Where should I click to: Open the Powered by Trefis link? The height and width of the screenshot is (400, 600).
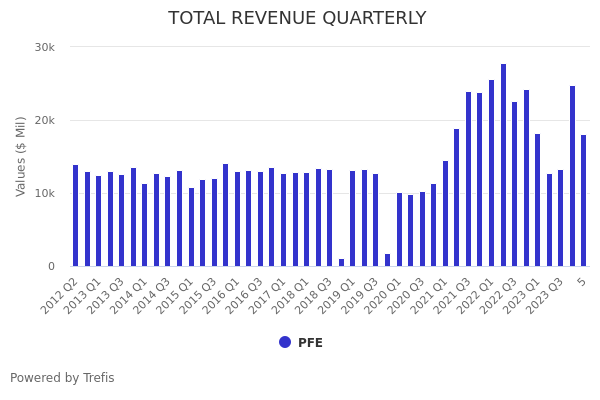pos(62,378)
